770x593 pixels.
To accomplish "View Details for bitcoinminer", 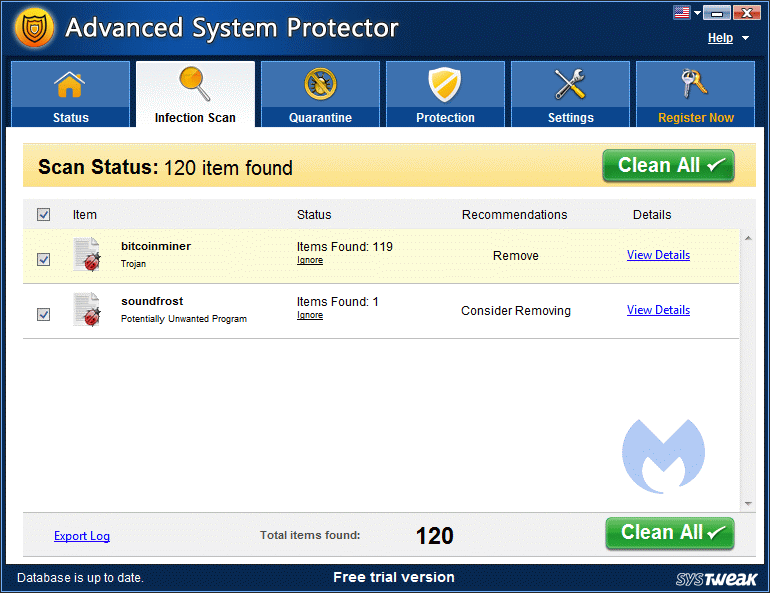I will tap(658, 255).
